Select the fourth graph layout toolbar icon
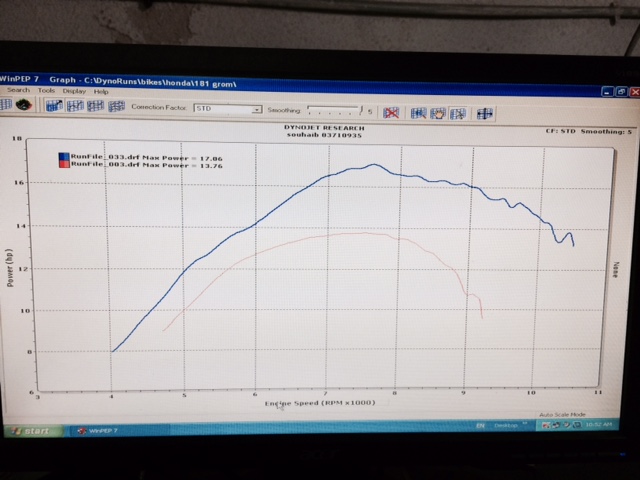This screenshot has width=640, height=480. pyautogui.click(x=116, y=107)
